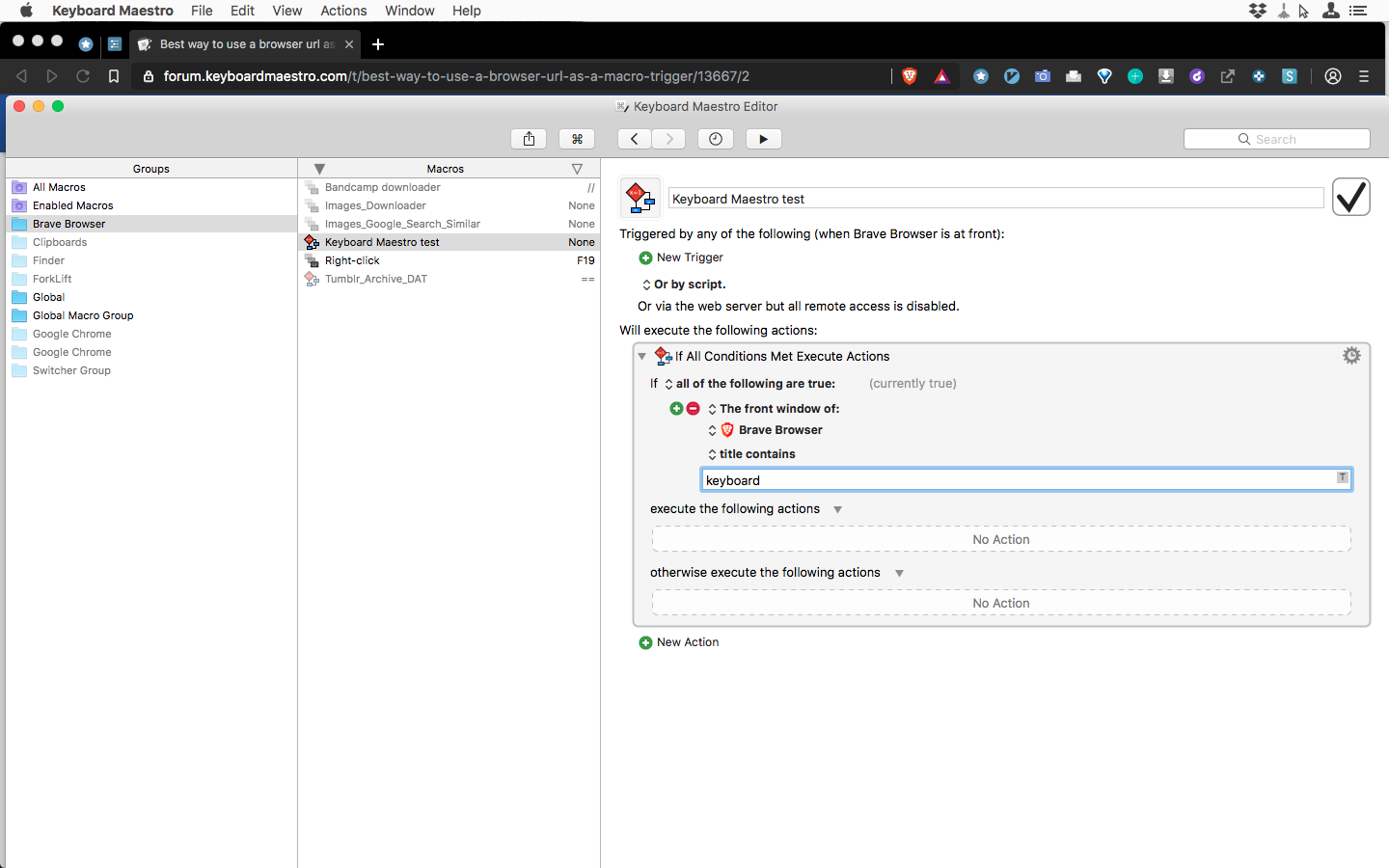Open the recent history clock button

click(715, 139)
